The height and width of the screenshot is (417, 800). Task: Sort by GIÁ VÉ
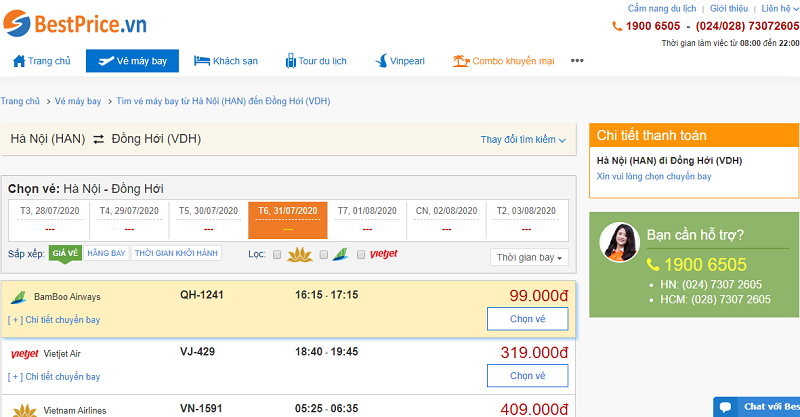(x=65, y=253)
